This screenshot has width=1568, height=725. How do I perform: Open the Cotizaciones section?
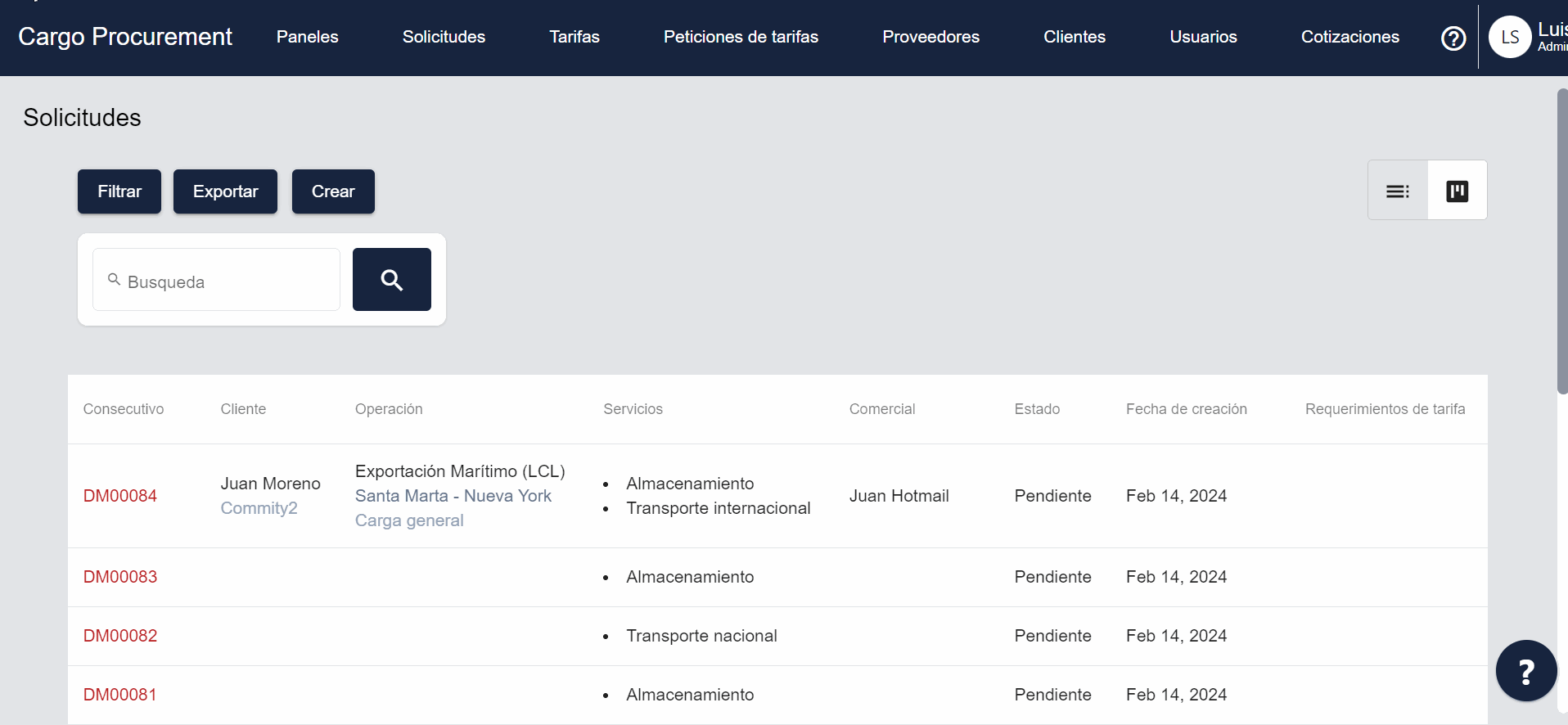[x=1349, y=37]
